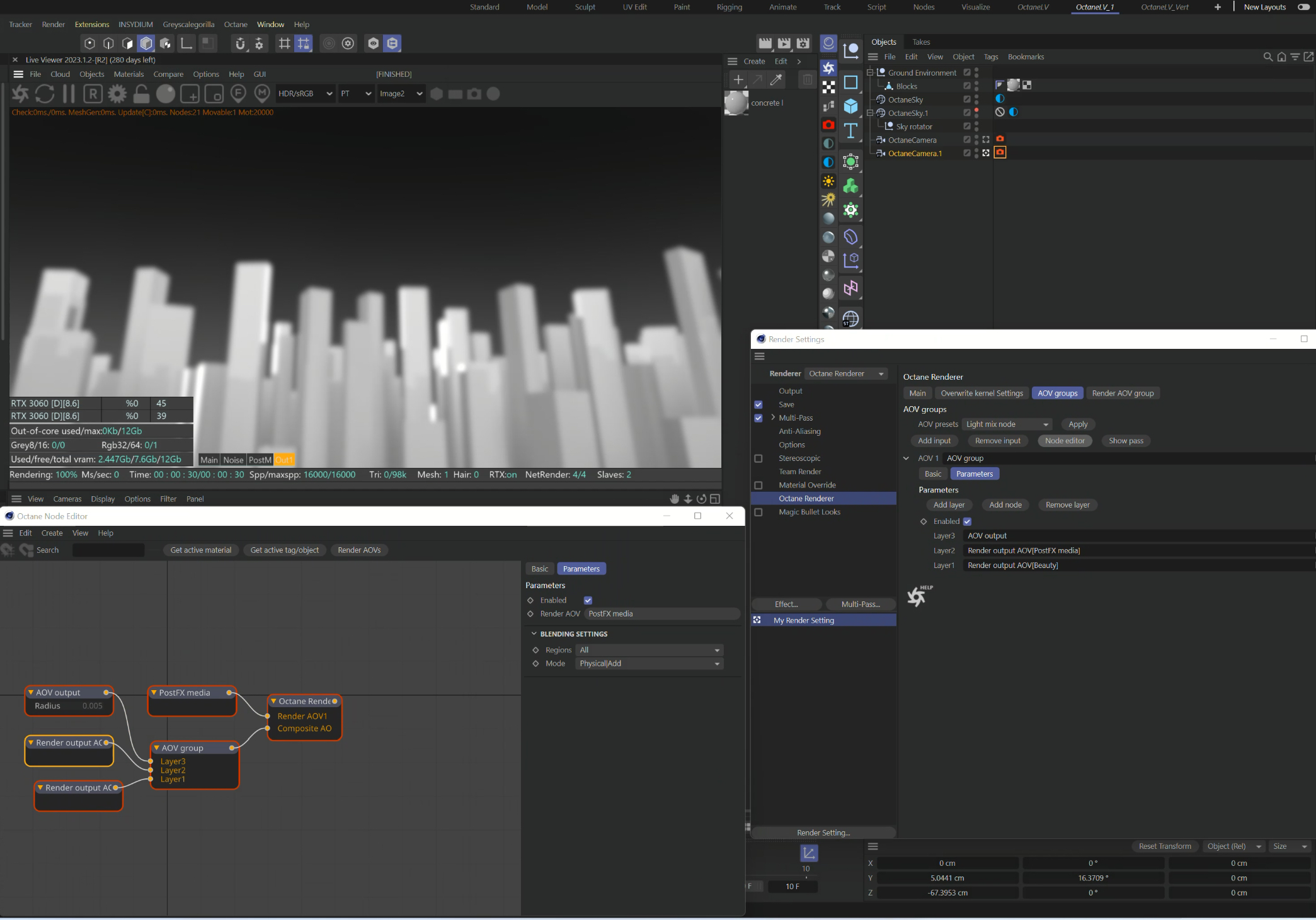This screenshot has width=1316, height=920.
Task: Select OctaneCamera.1 in Objects tree
Action: 915,154
